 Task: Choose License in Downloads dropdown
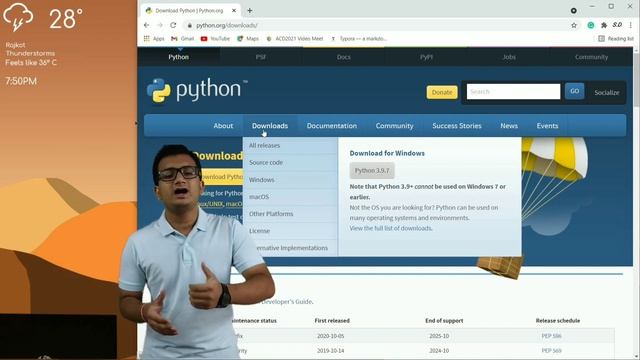point(290,231)
